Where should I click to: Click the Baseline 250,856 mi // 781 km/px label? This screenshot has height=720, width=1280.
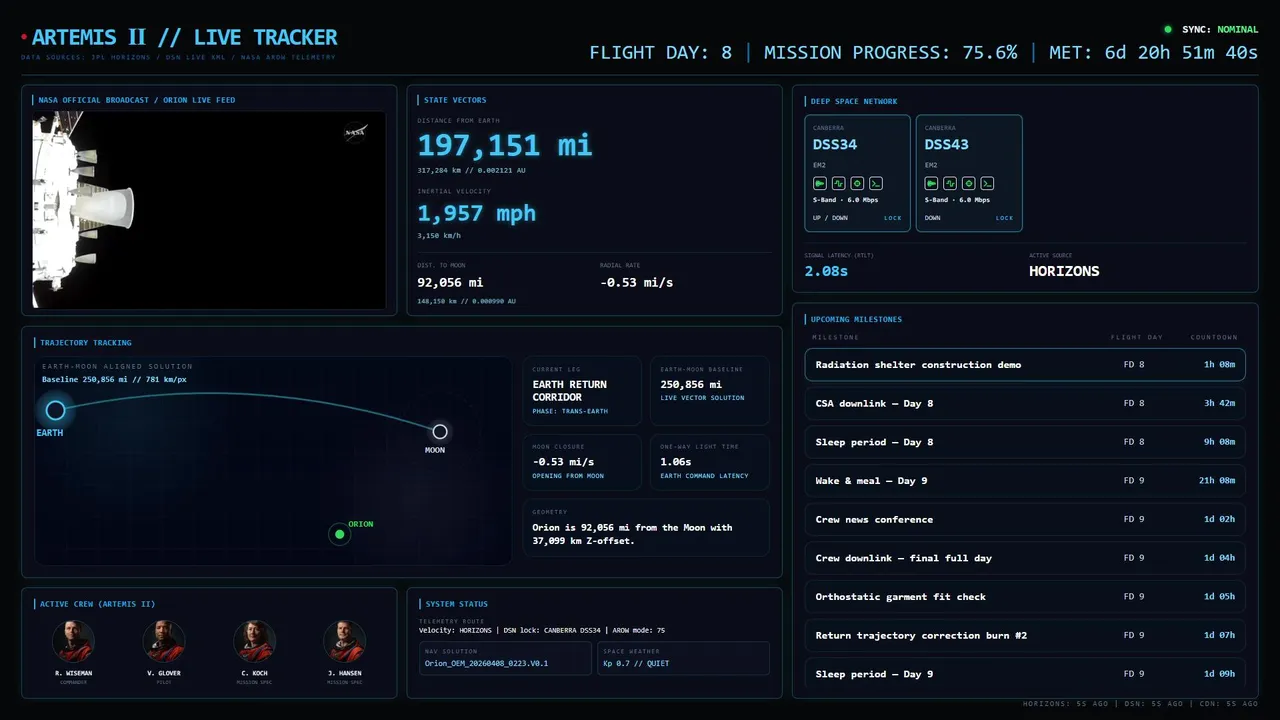coord(114,379)
